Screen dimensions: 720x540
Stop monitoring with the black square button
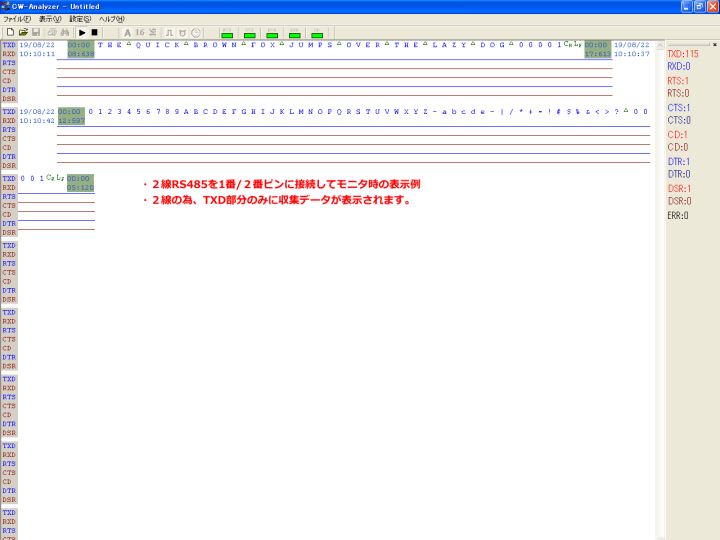95,32
